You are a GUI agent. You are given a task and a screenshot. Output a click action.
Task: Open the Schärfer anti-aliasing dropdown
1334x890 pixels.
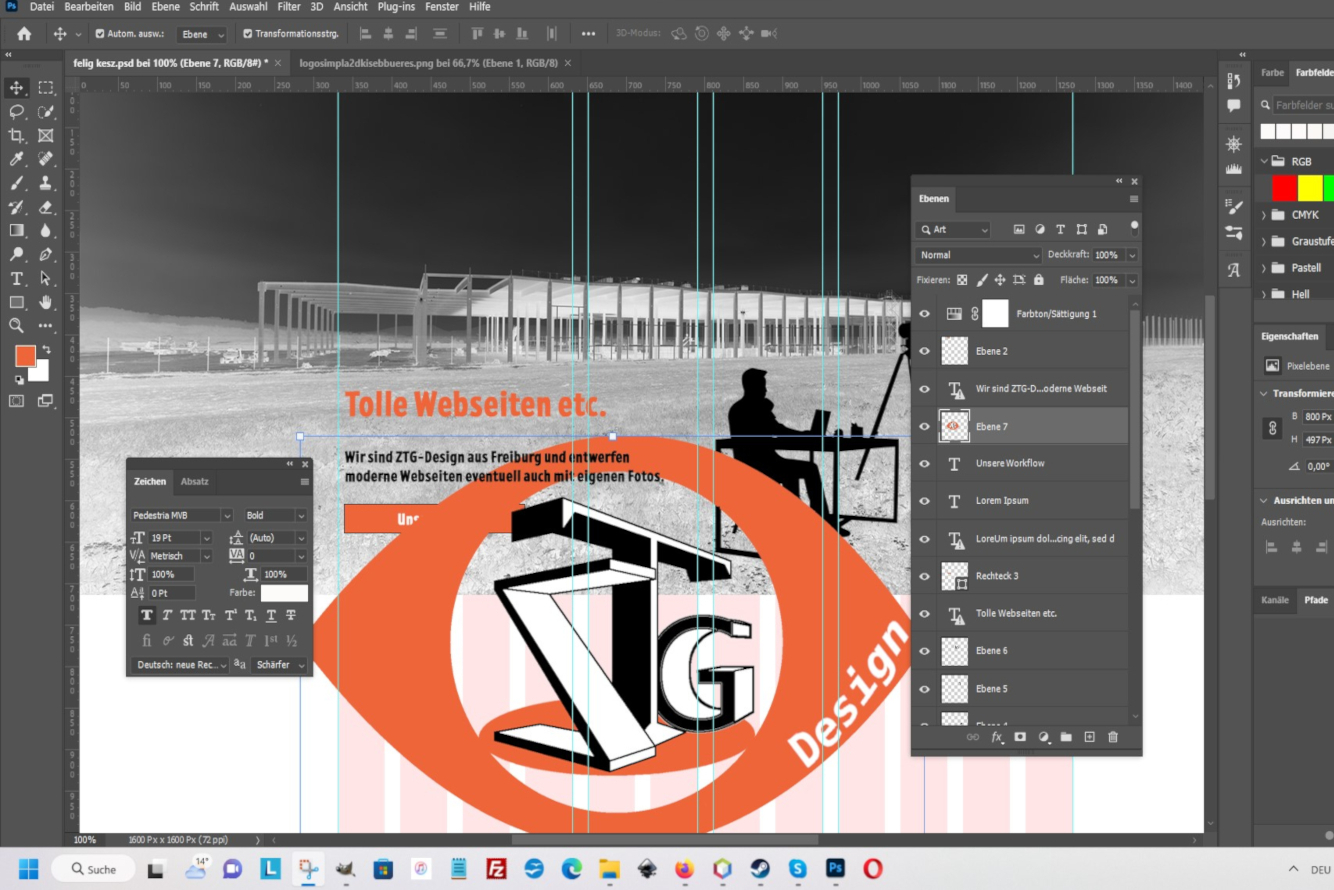tap(280, 665)
